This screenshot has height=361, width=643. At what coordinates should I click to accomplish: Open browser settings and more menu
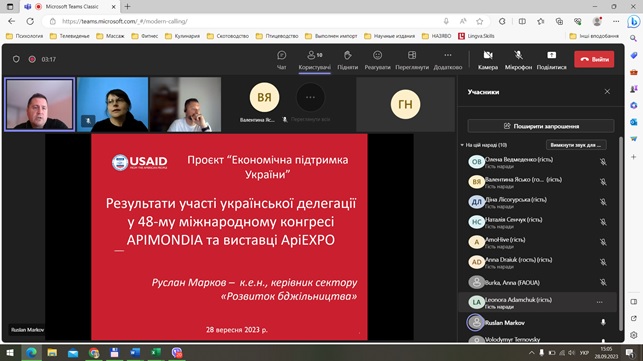pyautogui.click(x=616, y=21)
